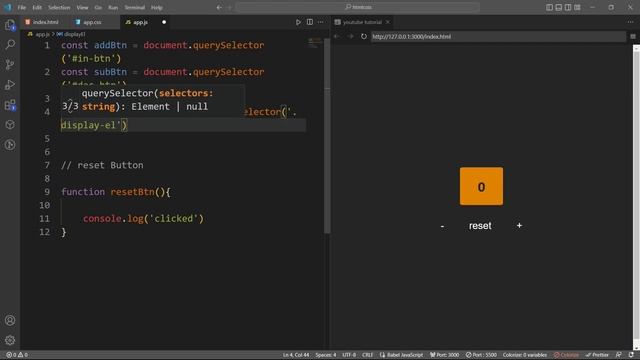Toggle secondary sidebar layout icon
Image resolution: width=640 pixels, height=360 pixels.
pos(568,7)
